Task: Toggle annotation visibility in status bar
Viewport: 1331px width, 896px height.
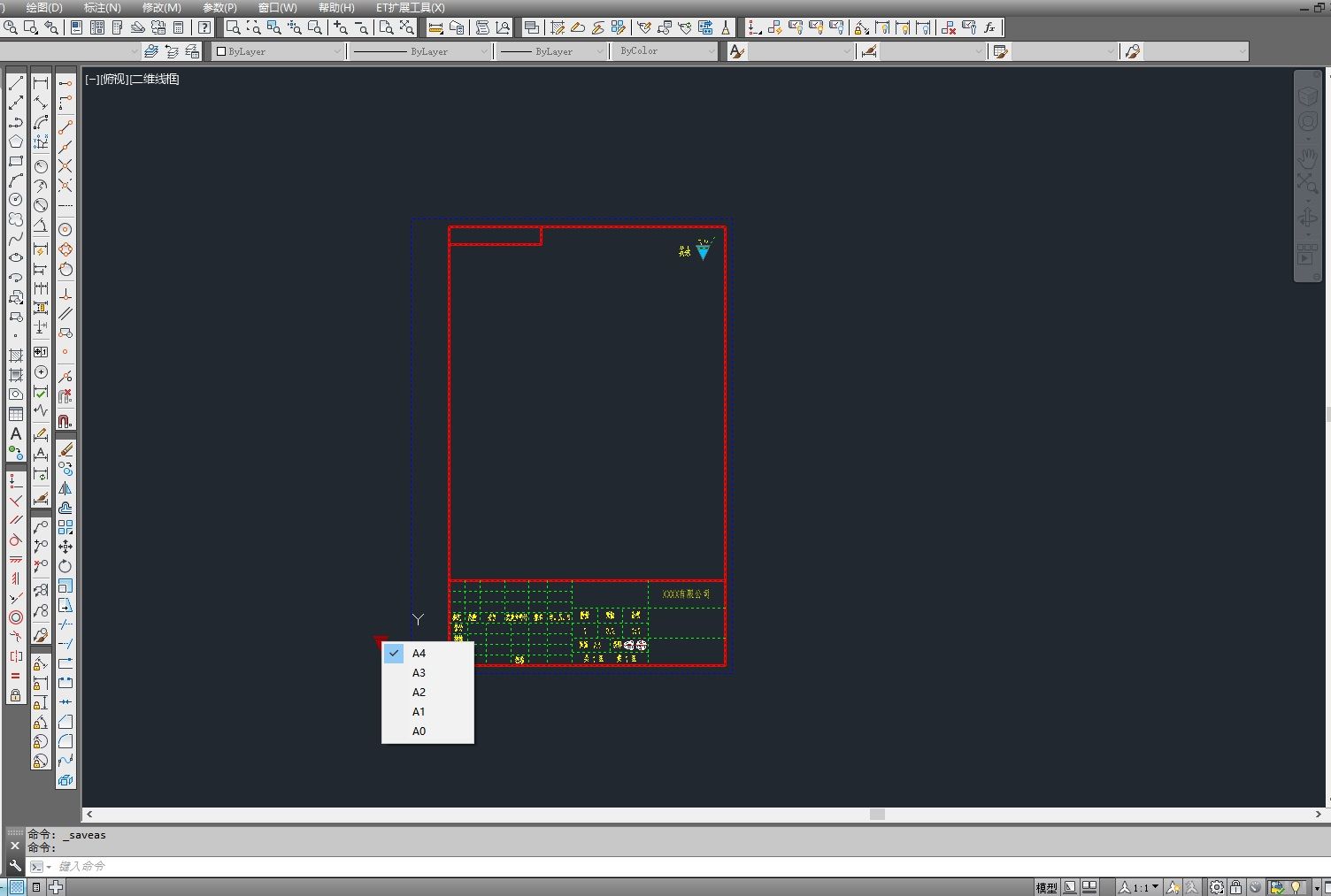Action: (1173, 887)
